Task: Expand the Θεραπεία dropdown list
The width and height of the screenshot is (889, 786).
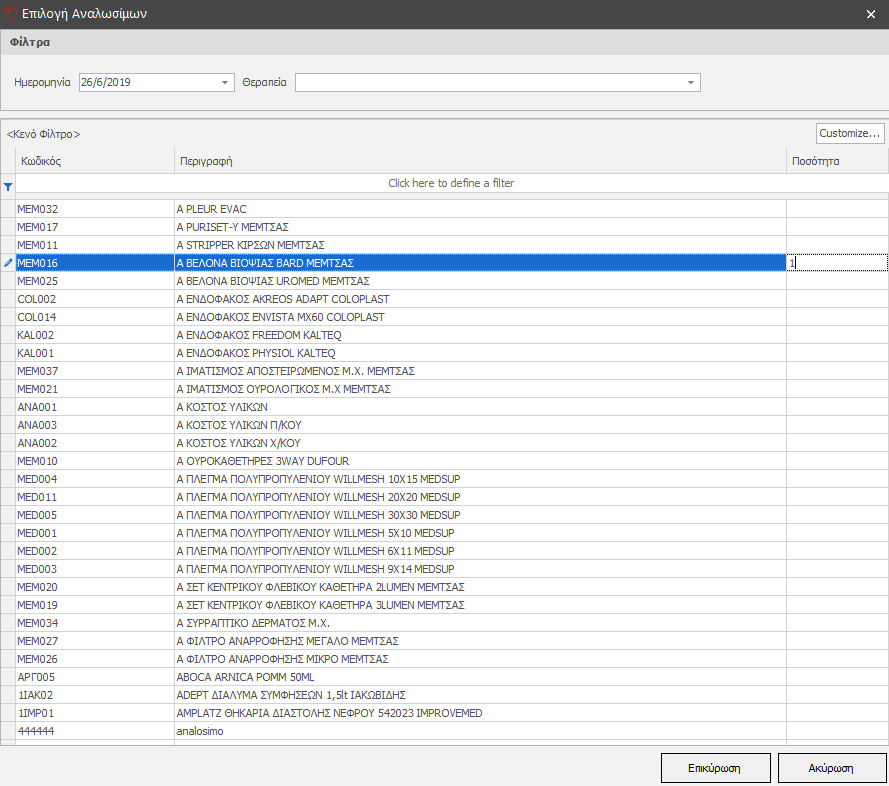Action: click(x=691, y=83)
